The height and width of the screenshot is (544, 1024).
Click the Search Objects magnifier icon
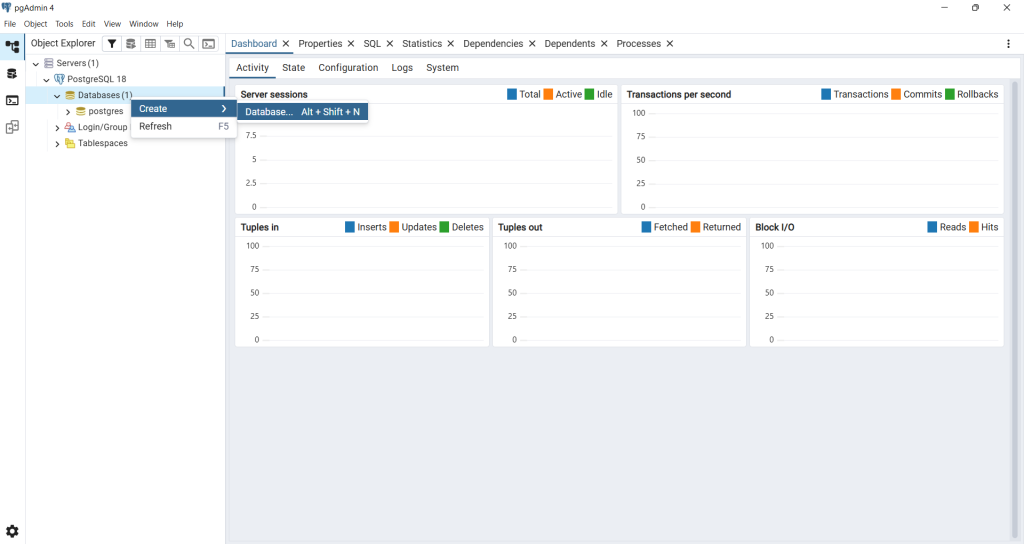pyautogui.click(x=189, y=44)
